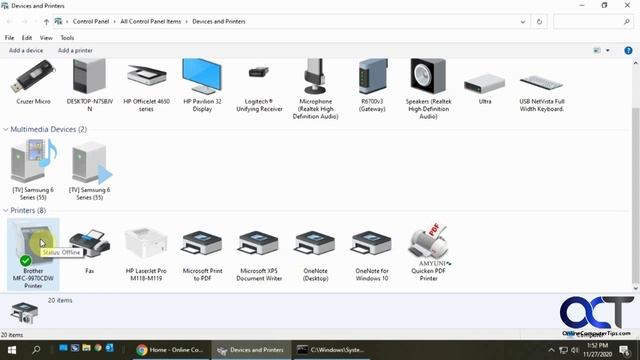Collapse the Printers (8) group
Image resolution: width=640 pixels, height=360 pixels.
(x=5, y=211)
